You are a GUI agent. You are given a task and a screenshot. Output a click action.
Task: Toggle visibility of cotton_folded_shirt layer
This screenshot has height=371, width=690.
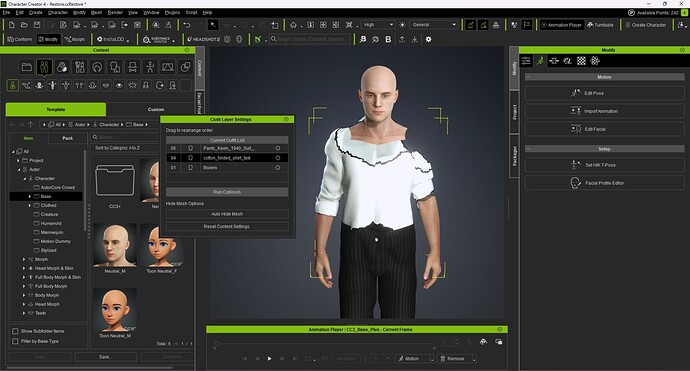coord(278,158)
